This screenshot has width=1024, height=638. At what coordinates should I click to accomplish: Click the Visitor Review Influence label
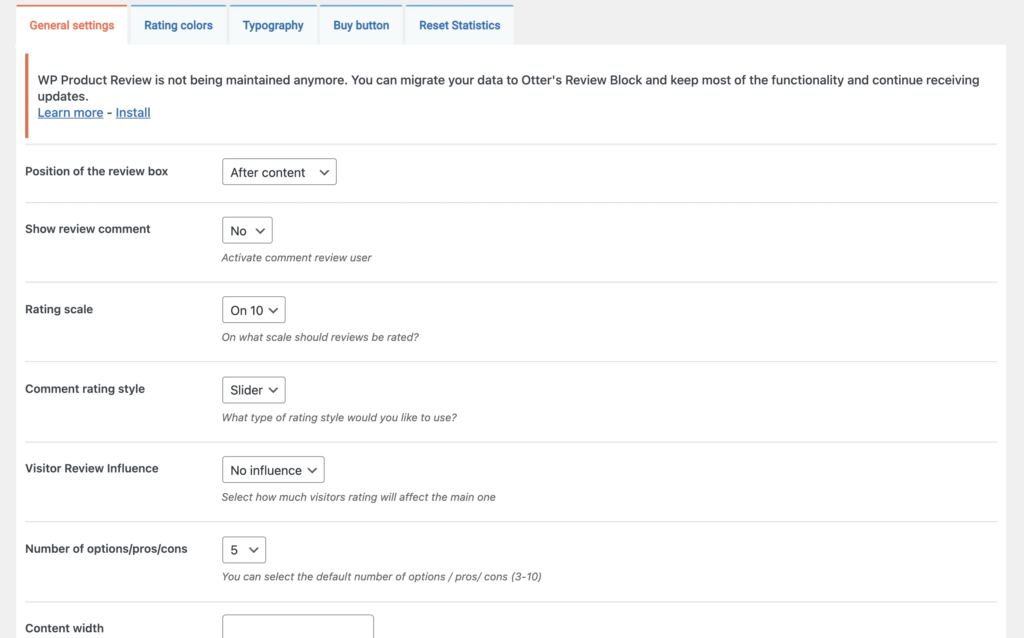(92, 468)
